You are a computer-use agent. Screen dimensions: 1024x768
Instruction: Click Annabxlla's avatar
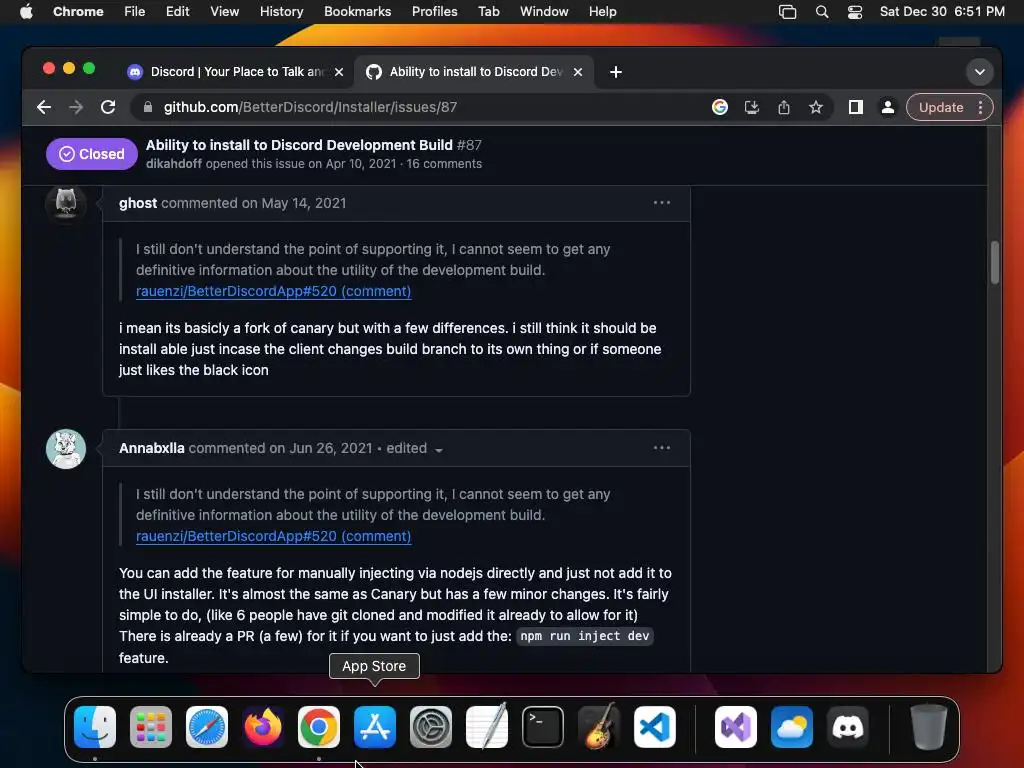coord(66,449)
